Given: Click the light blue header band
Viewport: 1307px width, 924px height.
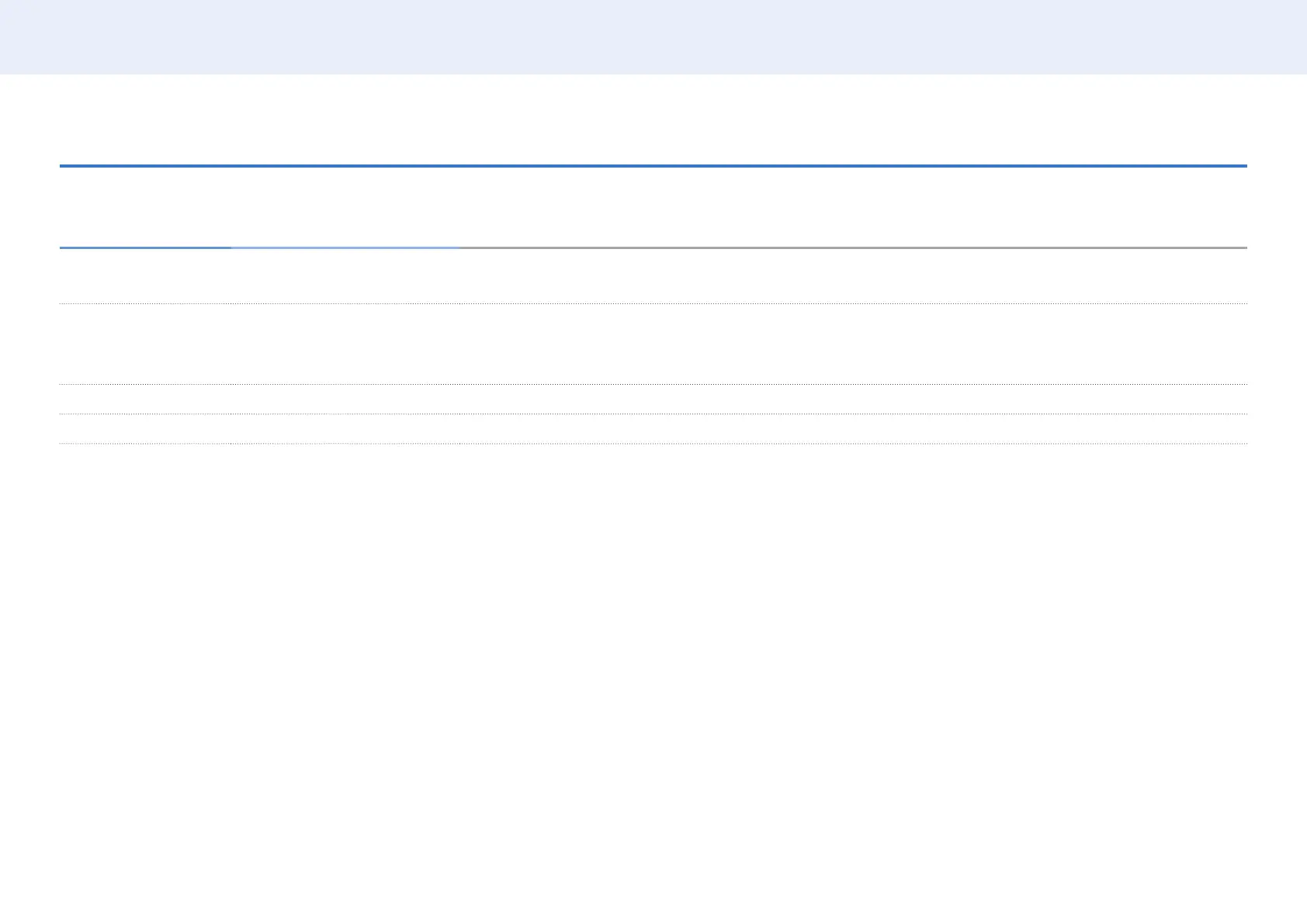Looking at the screenshot, I should [653, 37].
